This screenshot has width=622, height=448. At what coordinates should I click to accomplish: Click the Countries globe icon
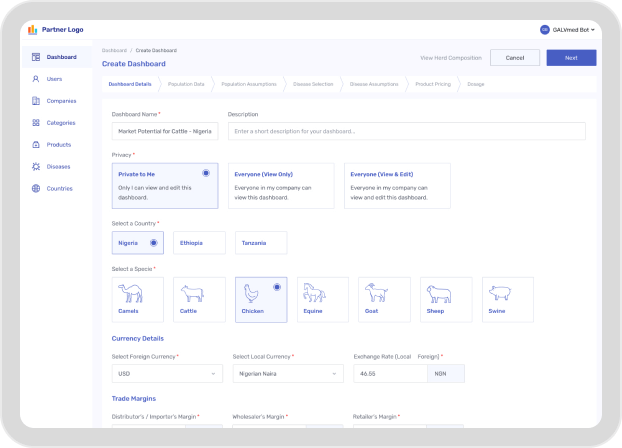point(36,189)
